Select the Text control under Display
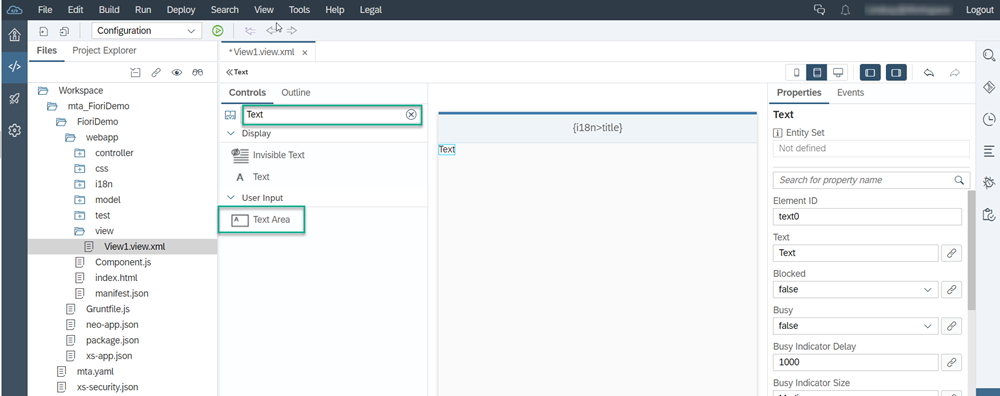Viewport: 1000px width, 396px height. [253, 177]
